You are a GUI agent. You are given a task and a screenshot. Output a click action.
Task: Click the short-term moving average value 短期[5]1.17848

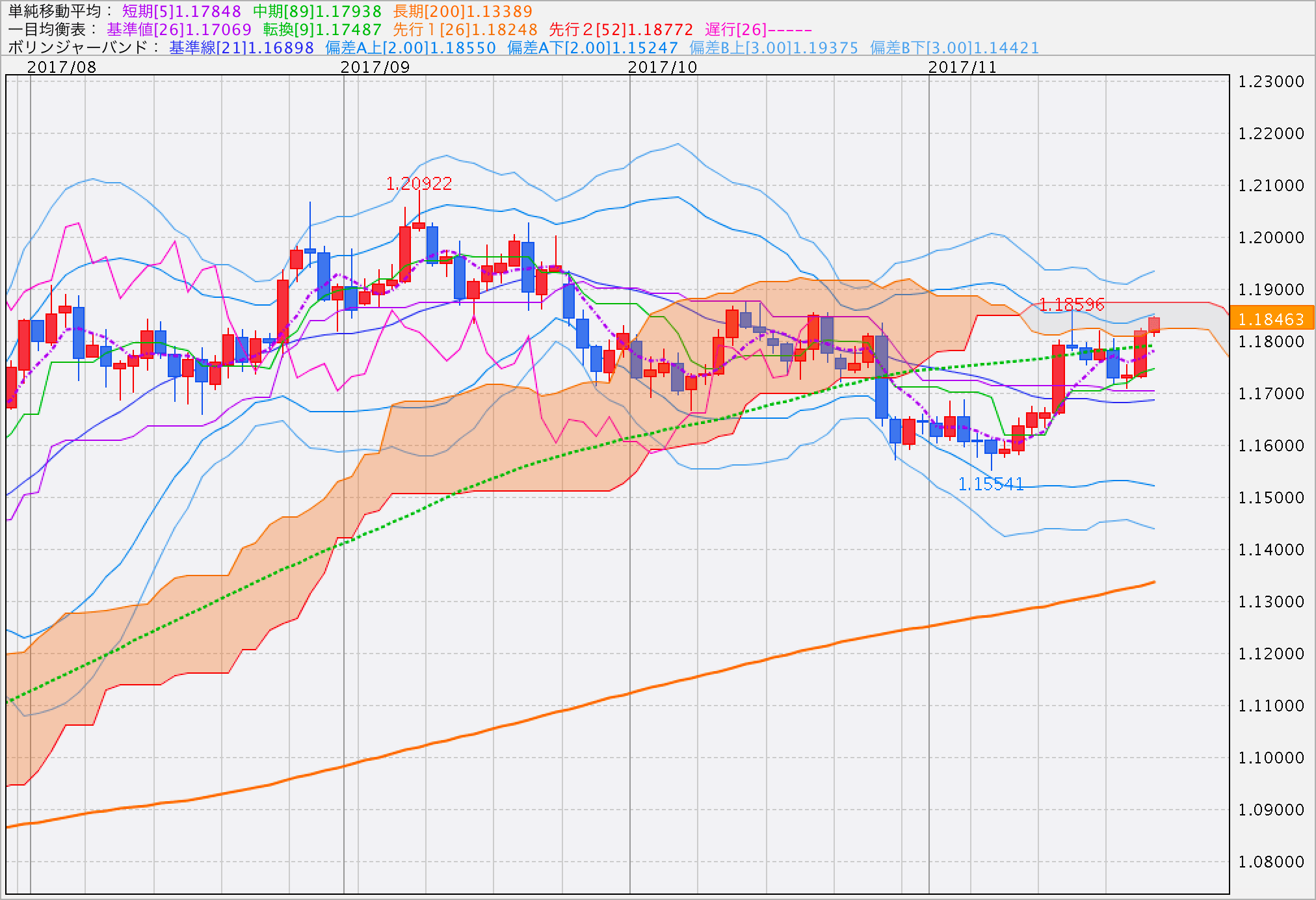click(x=181, y=11)
